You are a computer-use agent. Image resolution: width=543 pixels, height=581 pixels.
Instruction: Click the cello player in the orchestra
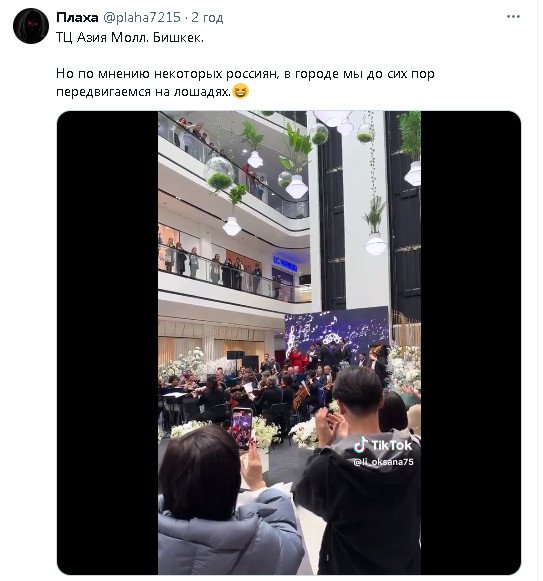click(x=301, y=393)
